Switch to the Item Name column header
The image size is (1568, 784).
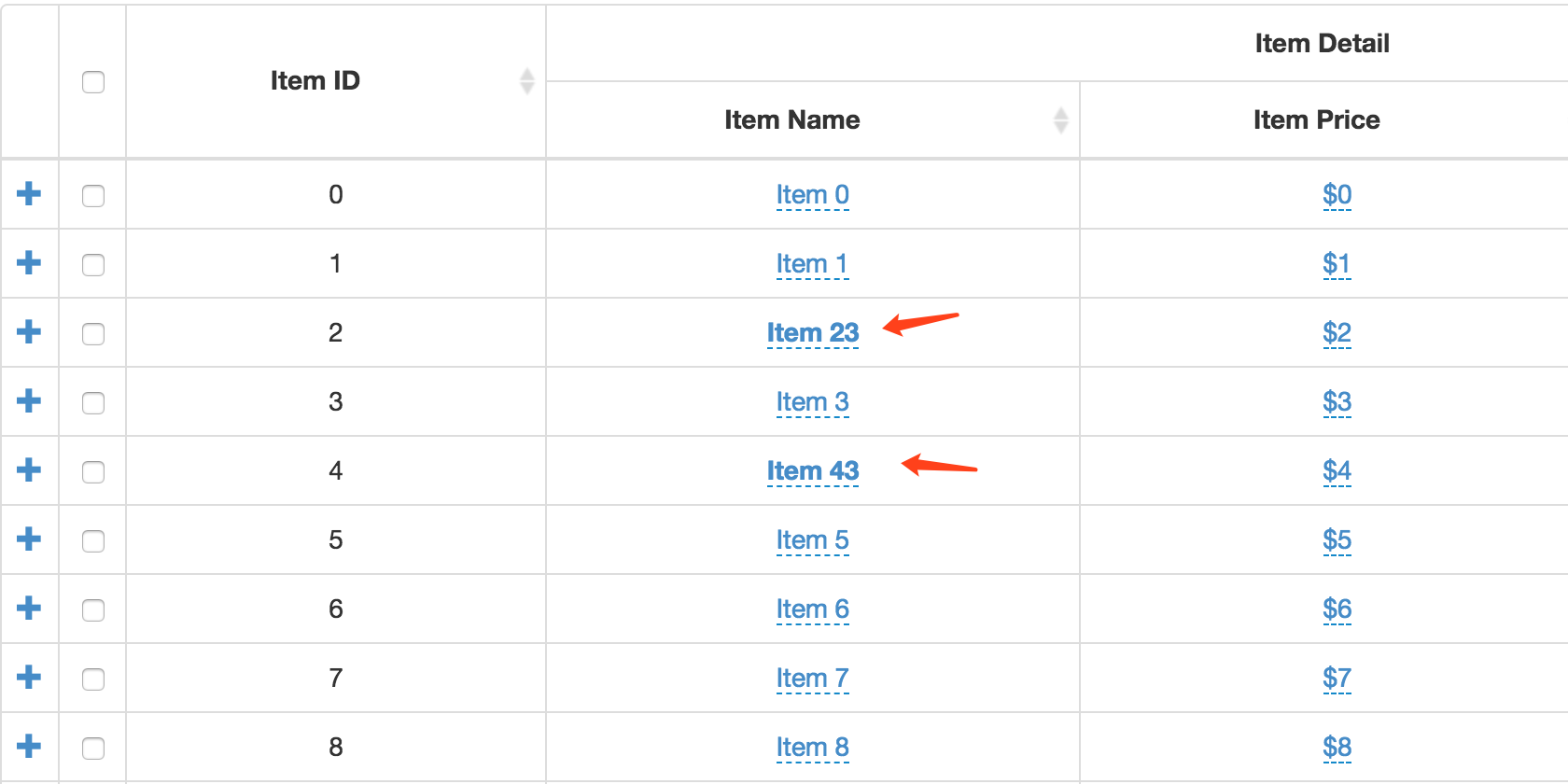791,119
